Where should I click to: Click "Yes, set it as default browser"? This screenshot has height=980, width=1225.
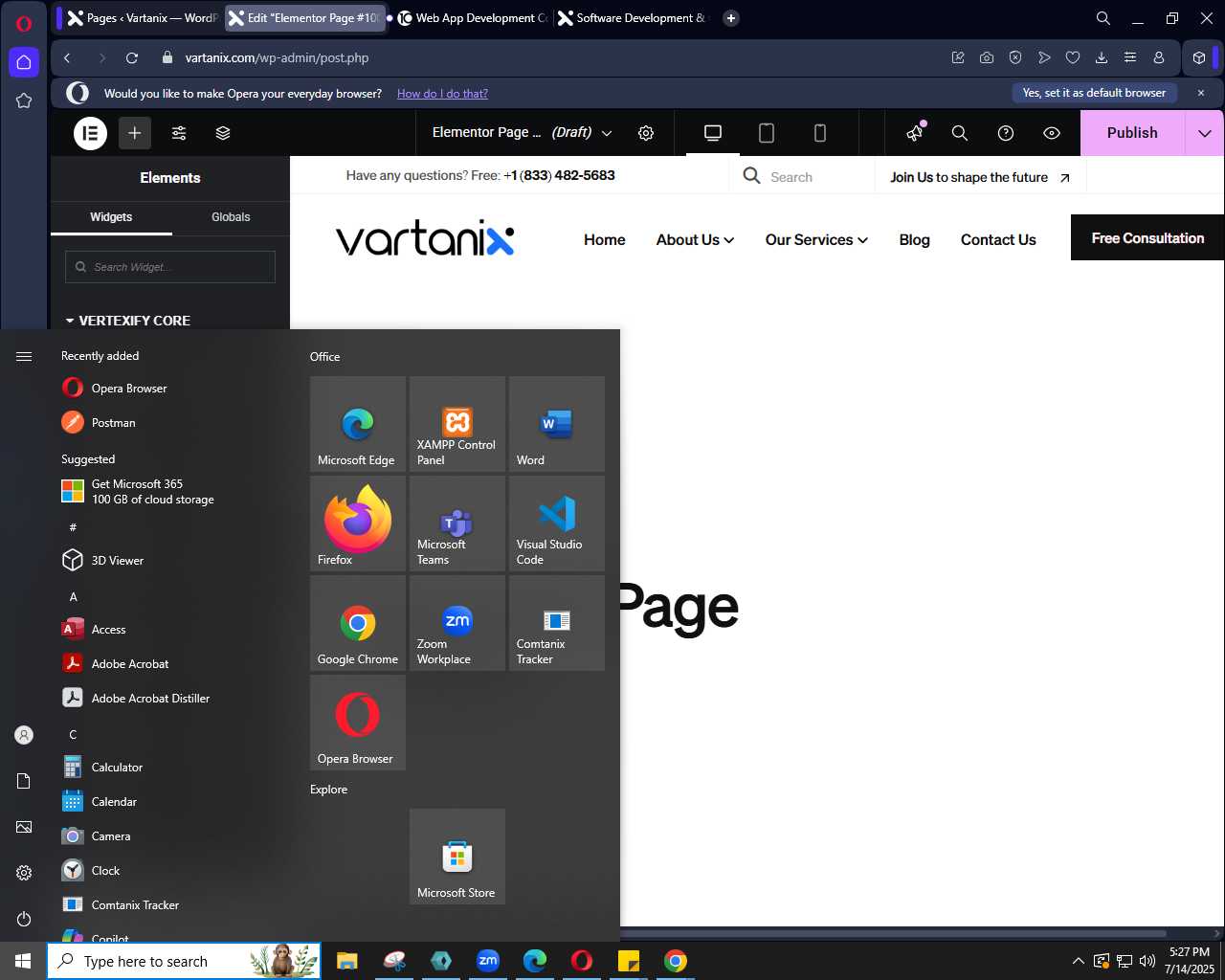coord(1094,93)
